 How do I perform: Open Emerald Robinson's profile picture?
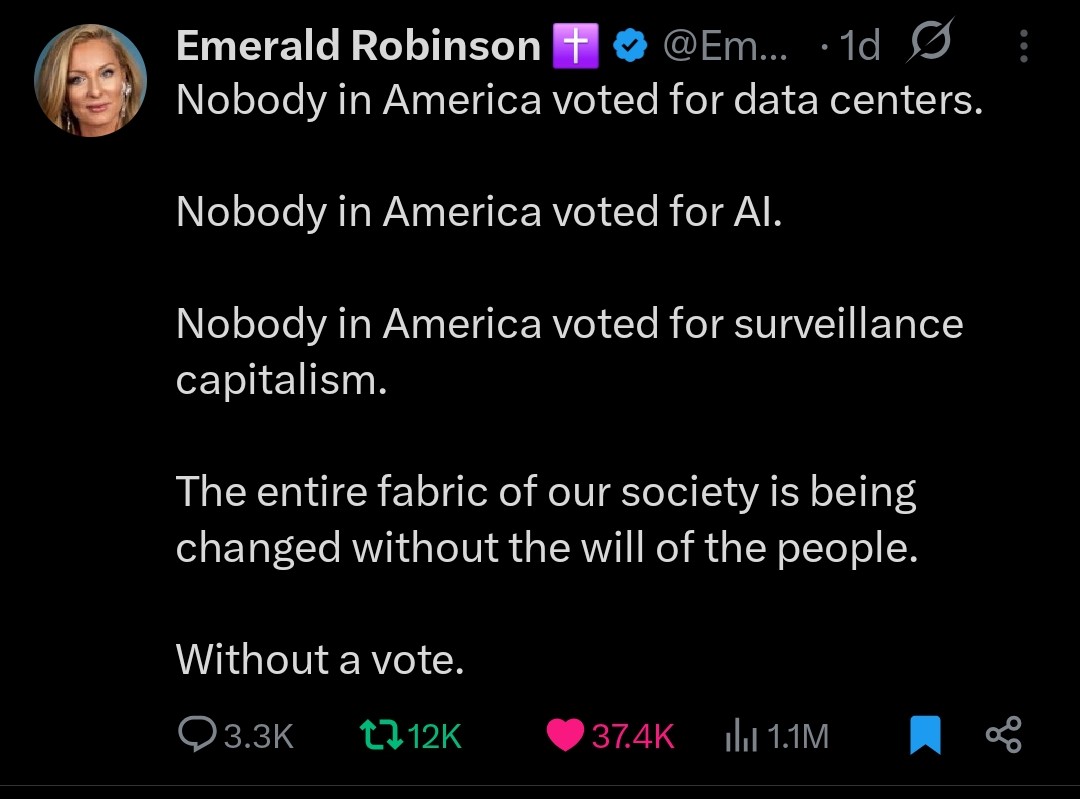pos(90,81)
